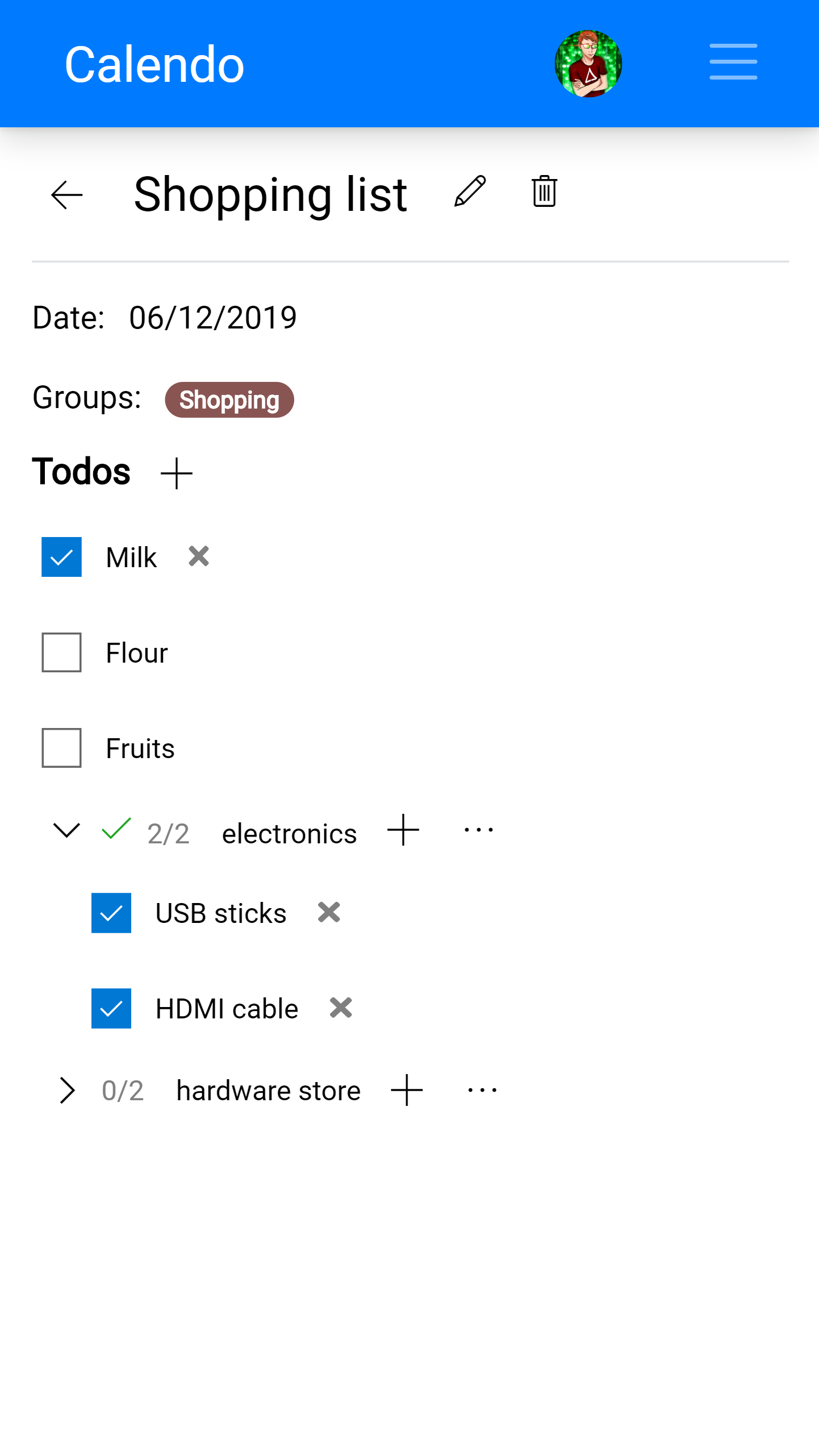Remove the Milk todo with its X icon

click(199, 556)
